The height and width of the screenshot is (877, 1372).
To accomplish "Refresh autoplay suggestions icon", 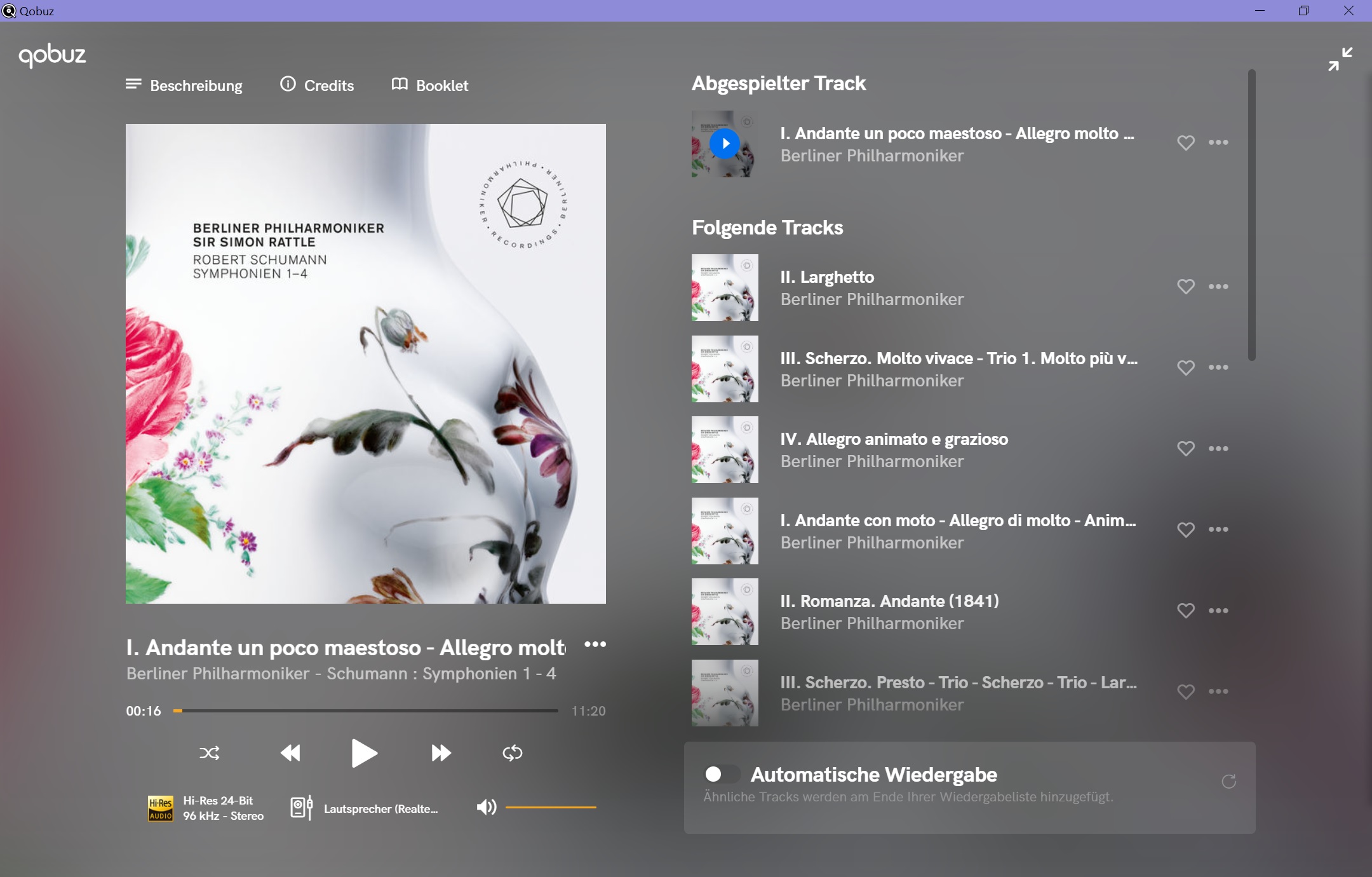I will (1229, 781).
